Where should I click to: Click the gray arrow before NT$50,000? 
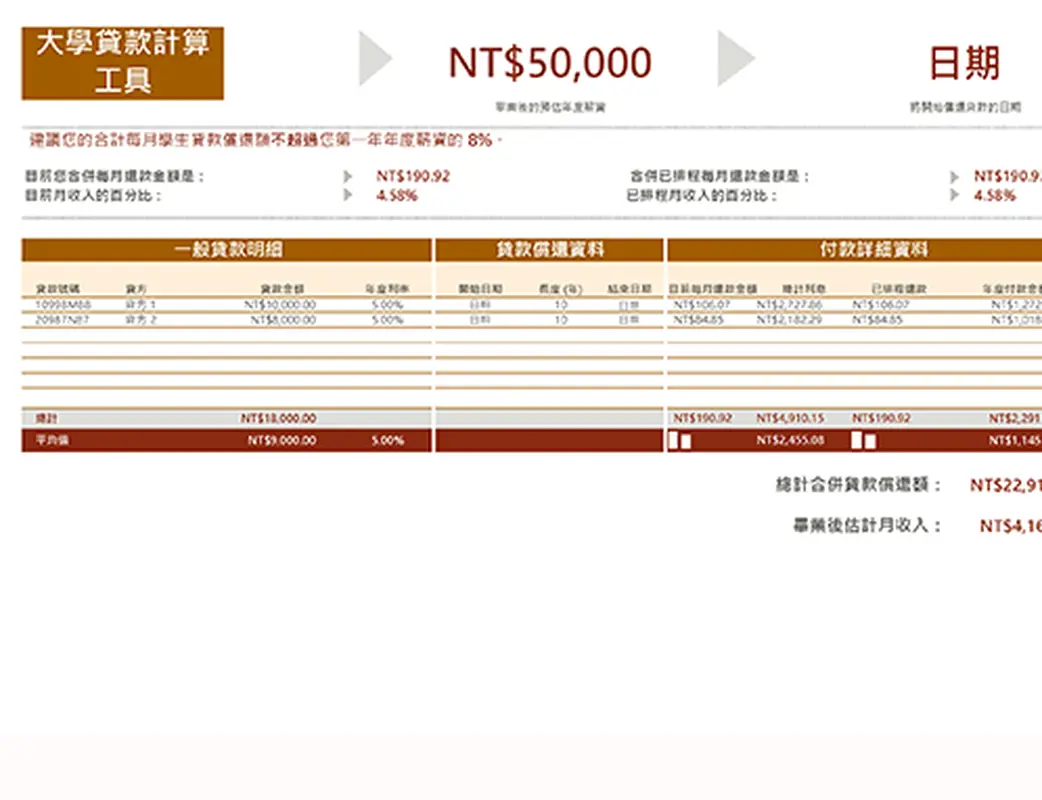pyautogui.click(x=375, y=58)
